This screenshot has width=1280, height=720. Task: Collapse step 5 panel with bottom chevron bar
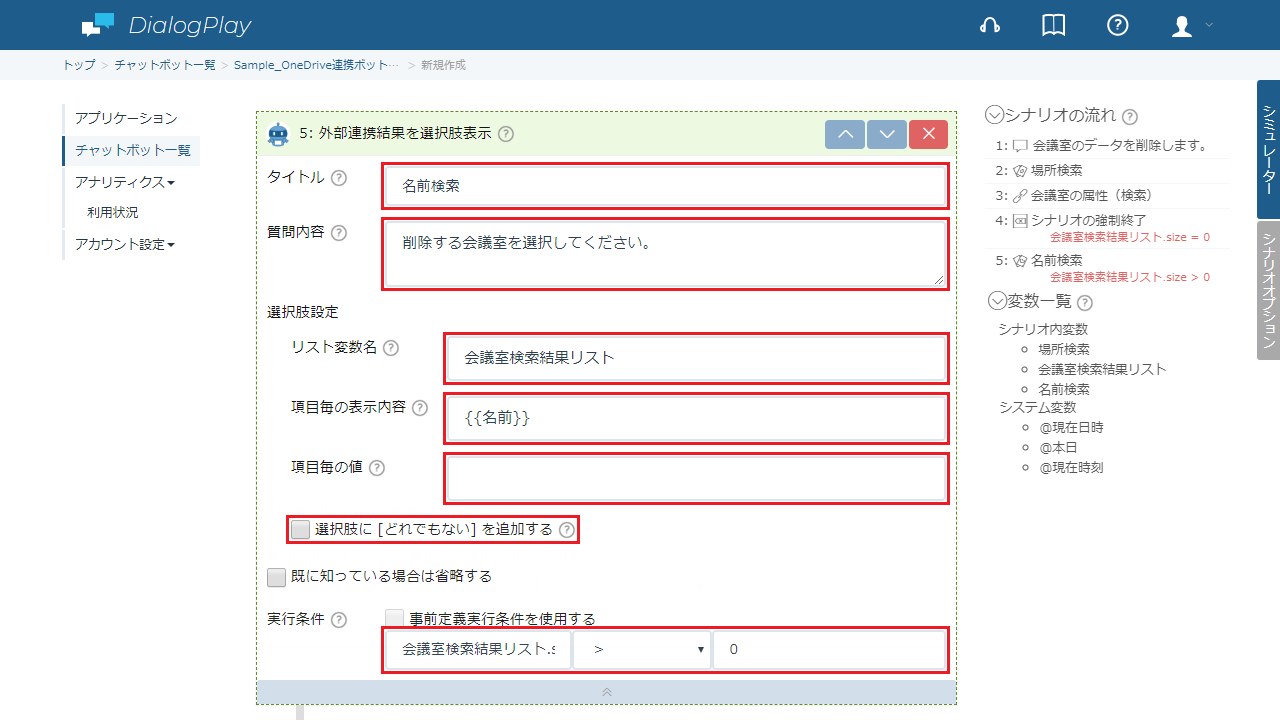tap(606, 692)
